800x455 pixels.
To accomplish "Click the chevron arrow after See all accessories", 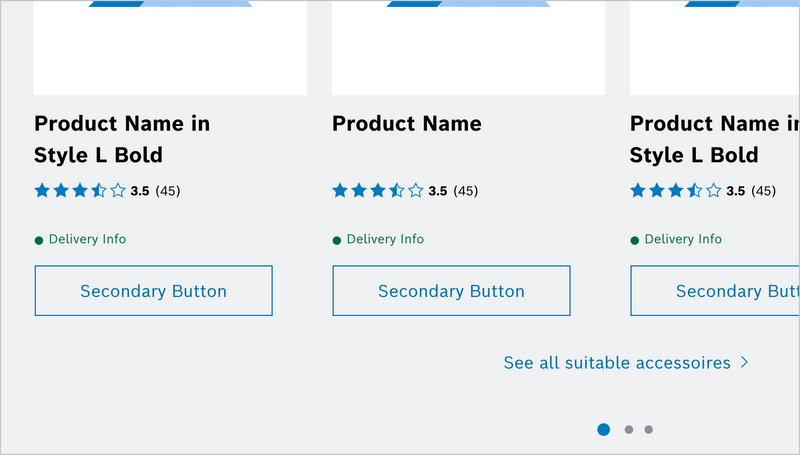I will click(744, 362).
